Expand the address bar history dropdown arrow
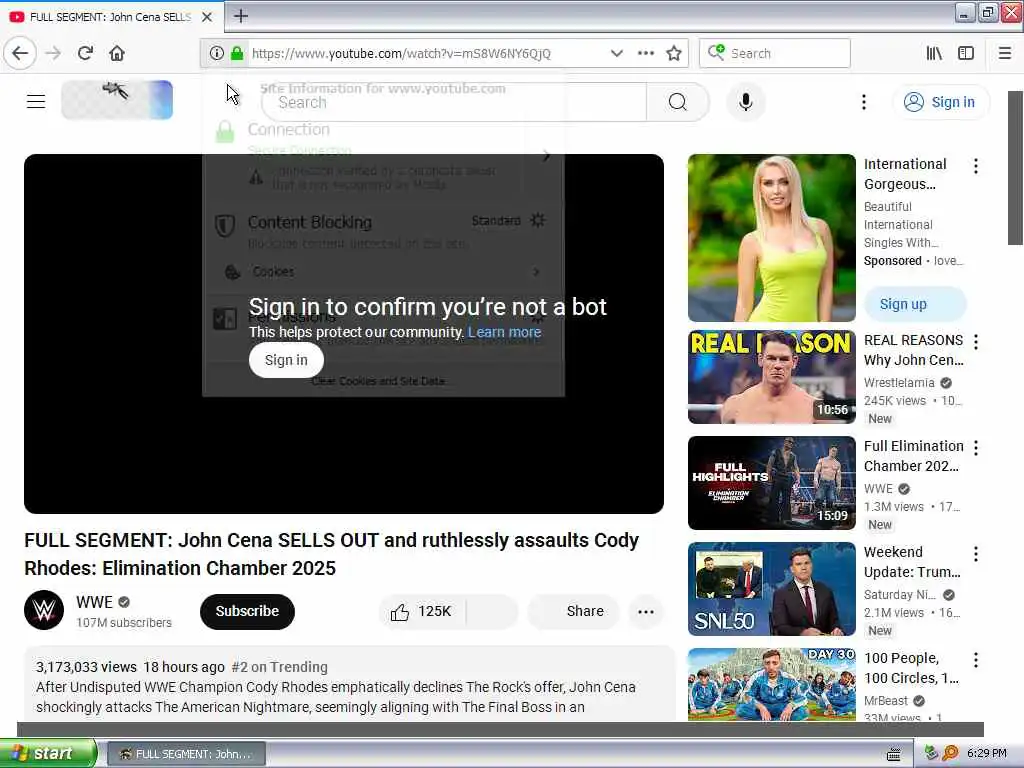Screen dimensions: 1024x768 pos(616,53)
